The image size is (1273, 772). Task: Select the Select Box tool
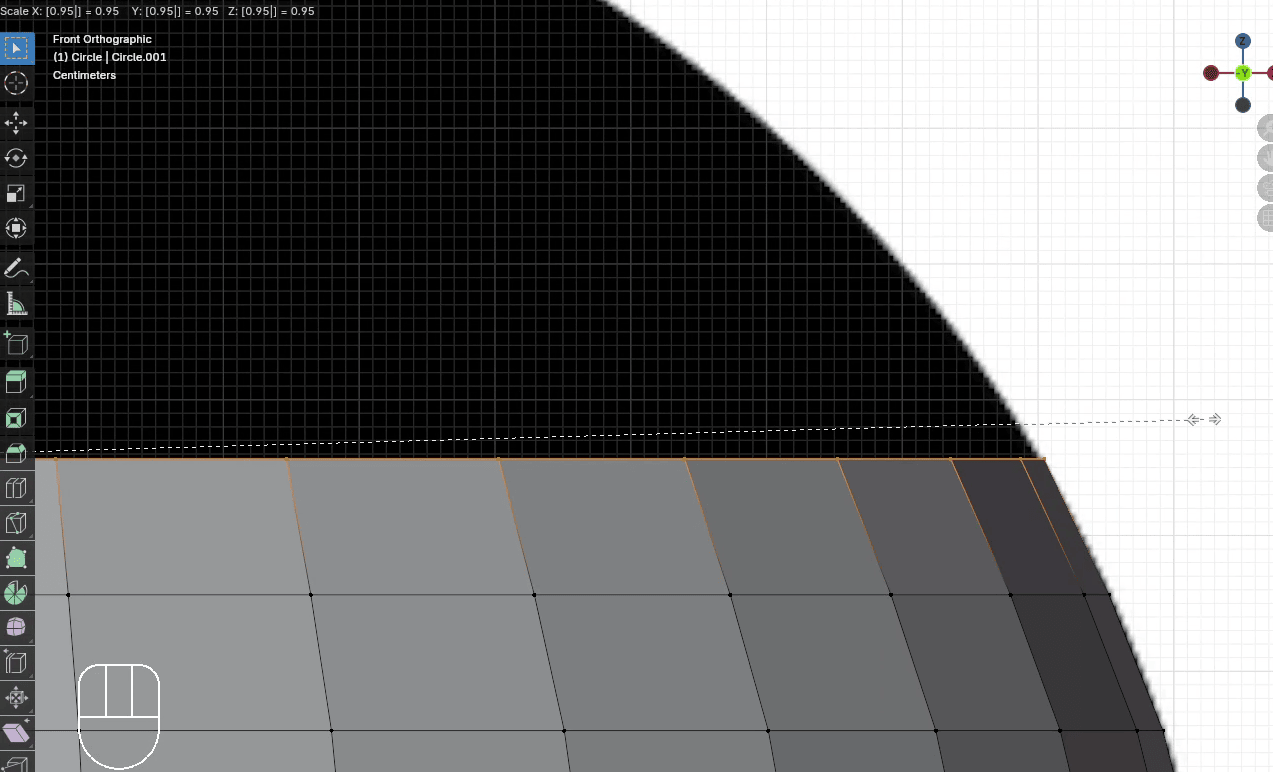16,48
